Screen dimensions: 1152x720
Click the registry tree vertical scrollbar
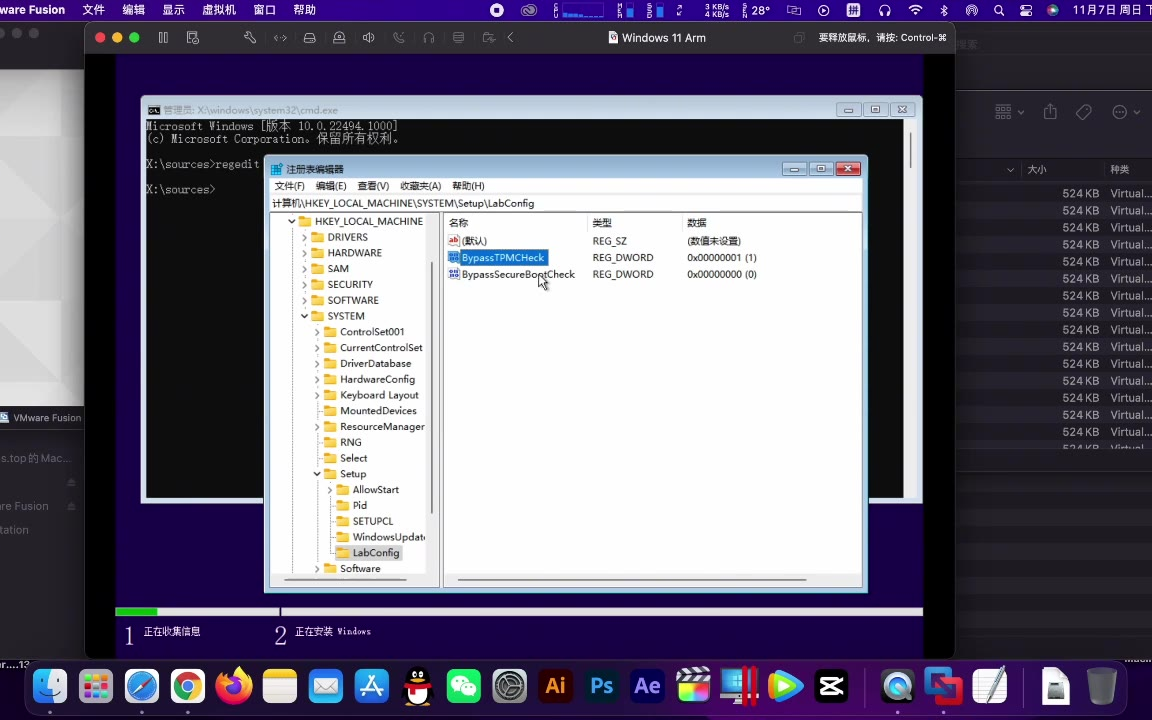click(432, 386)
